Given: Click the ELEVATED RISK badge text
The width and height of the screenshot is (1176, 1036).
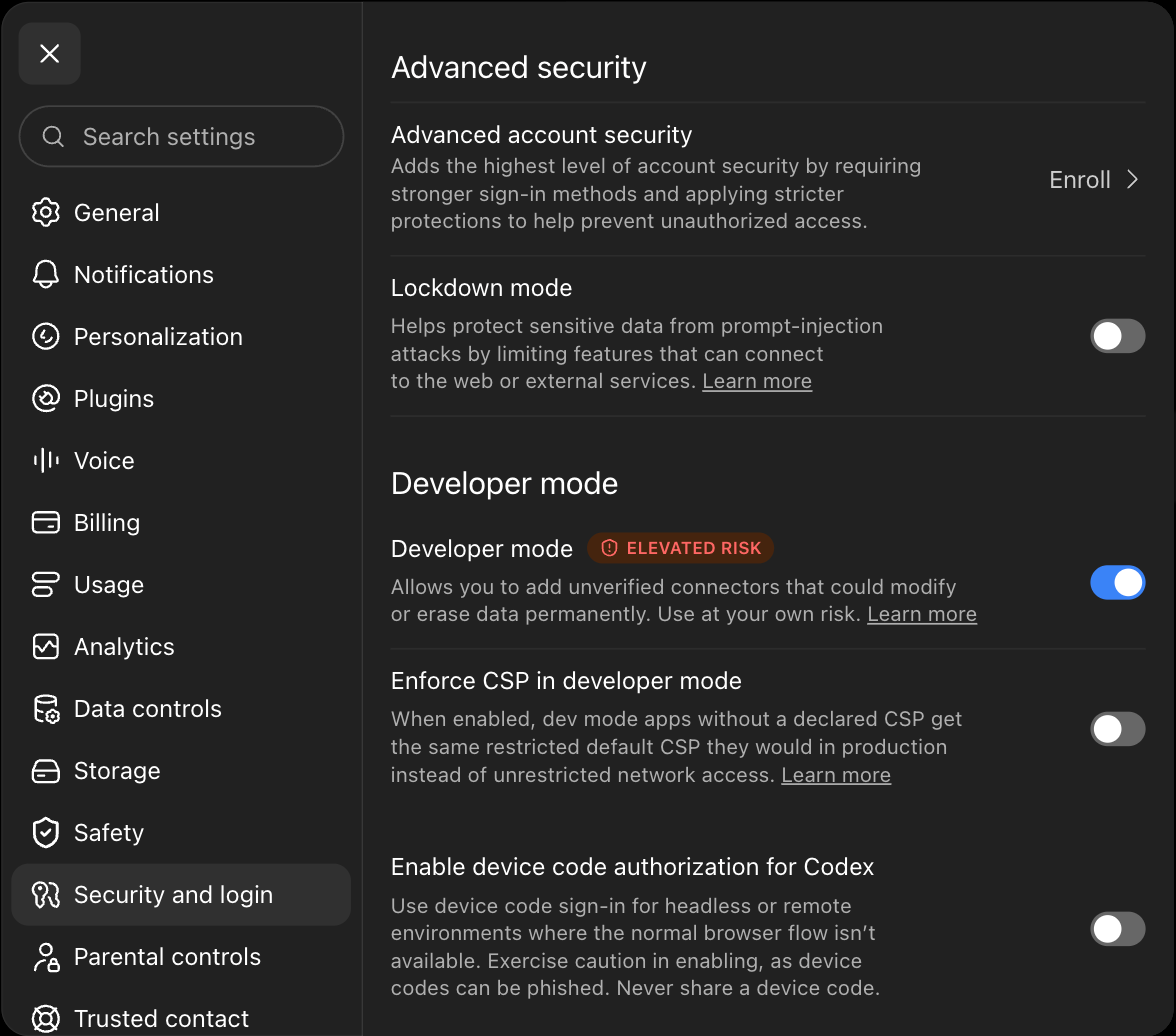Looking at the screenshot, I should 694,548.
